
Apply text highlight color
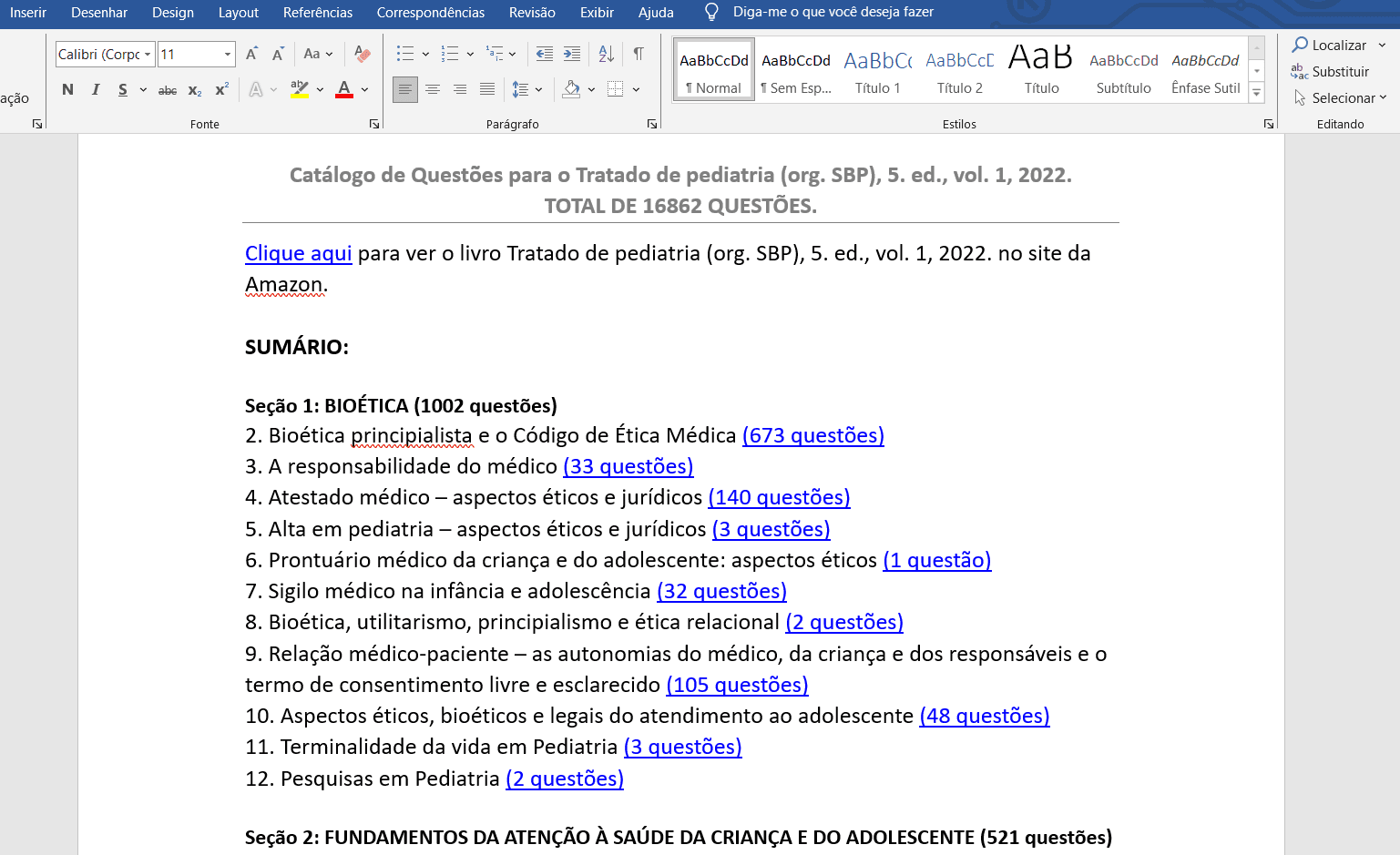tap(299, 90)
